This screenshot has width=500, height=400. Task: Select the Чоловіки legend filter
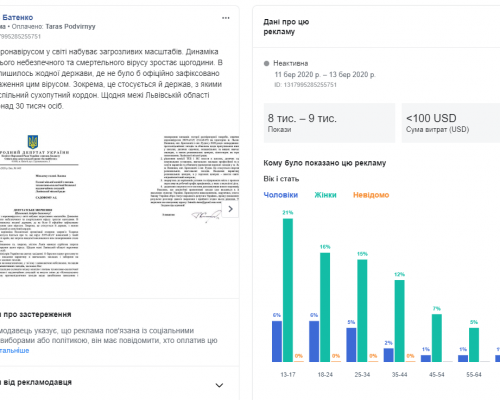click(281, 195)
